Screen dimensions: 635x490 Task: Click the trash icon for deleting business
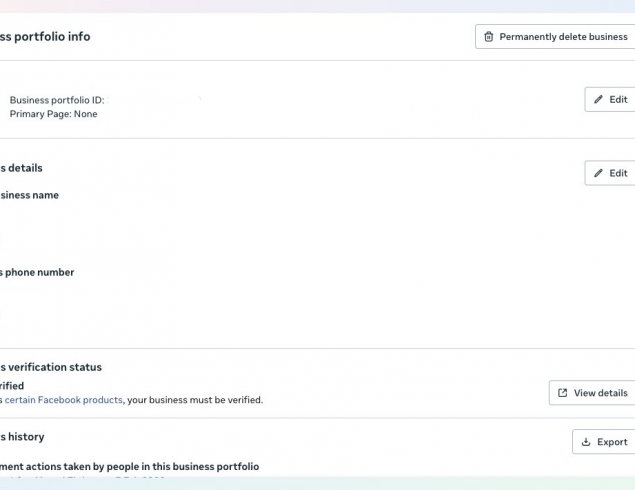(x=489, y=37)
